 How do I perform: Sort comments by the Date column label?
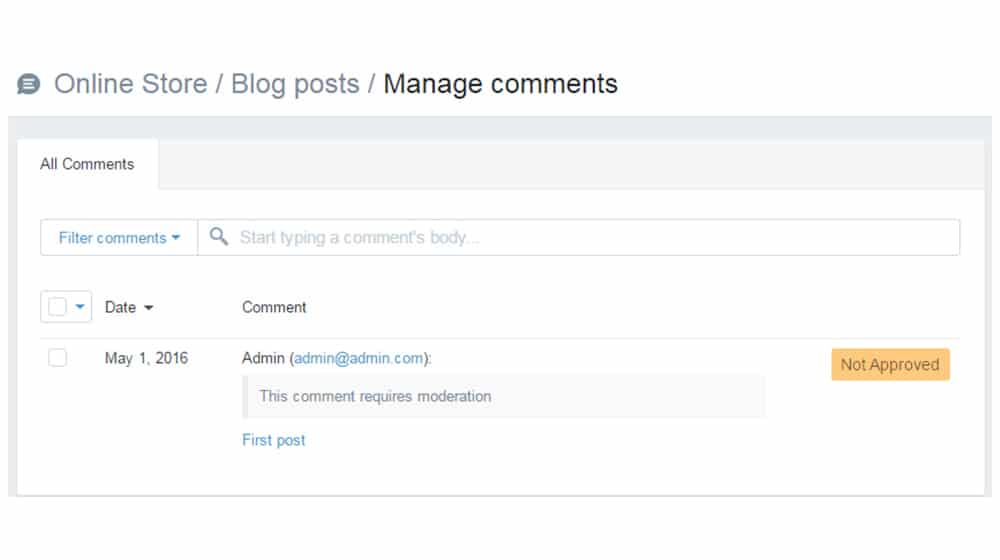tap(121, 307)
